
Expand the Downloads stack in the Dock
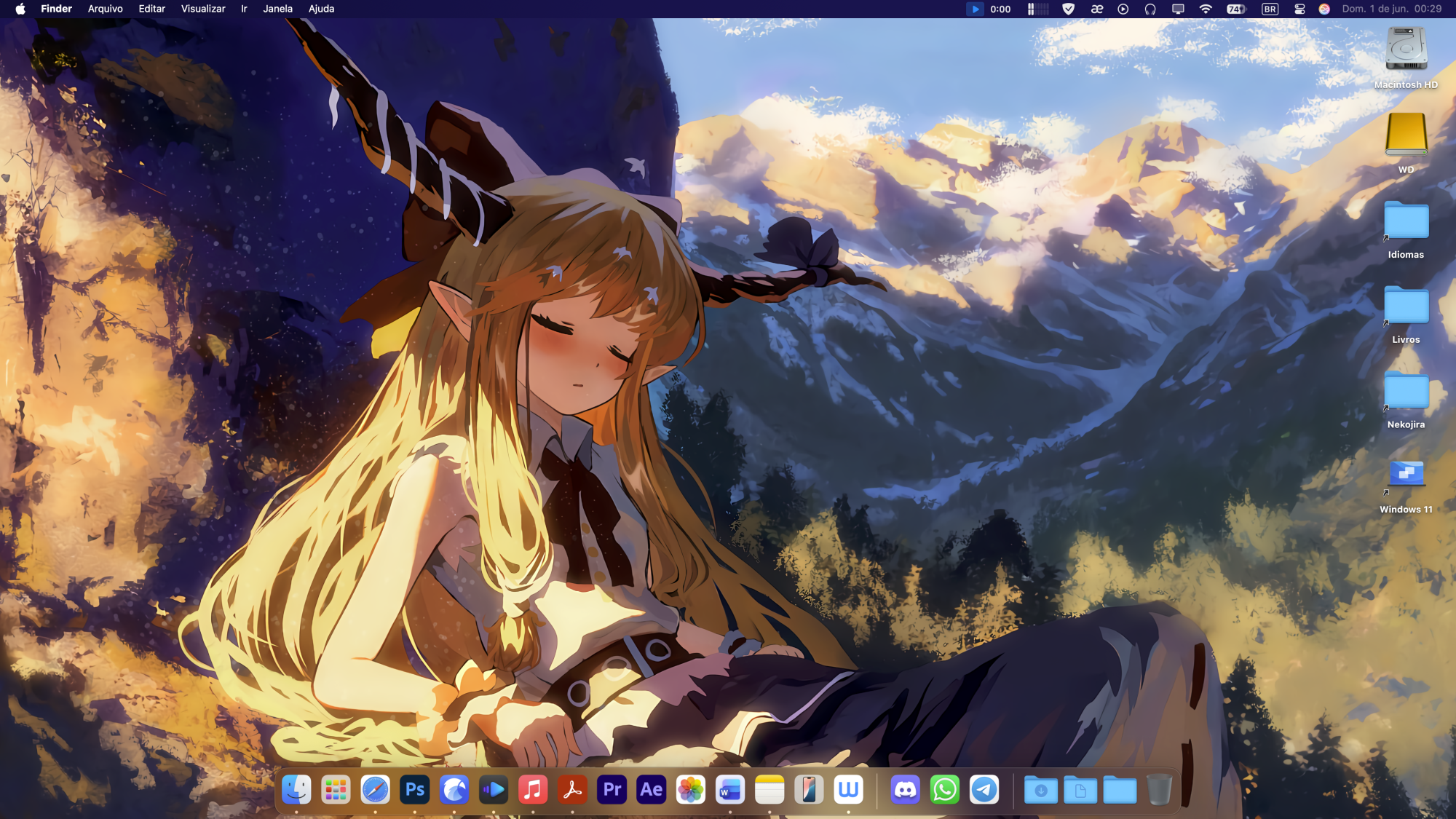coord(1041,789)
